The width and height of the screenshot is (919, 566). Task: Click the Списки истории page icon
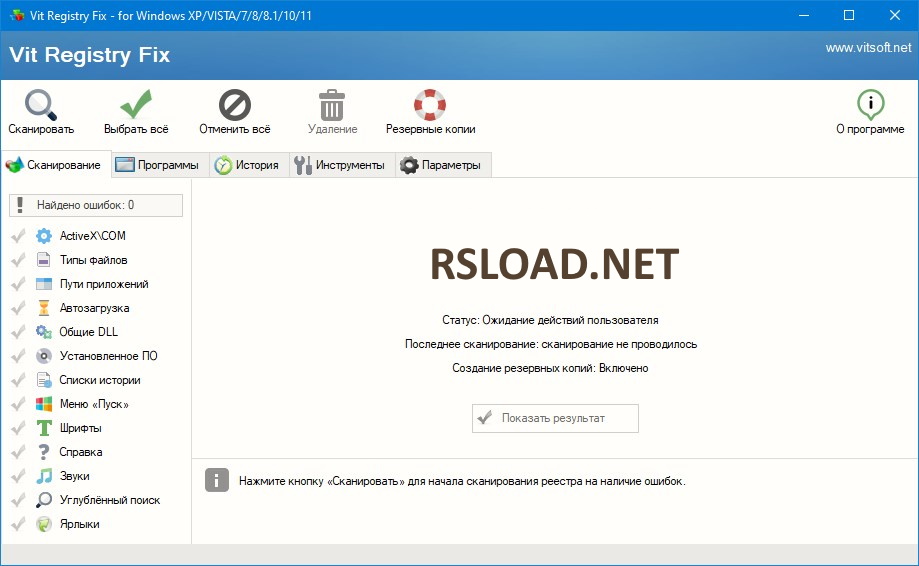coord(43,380)
